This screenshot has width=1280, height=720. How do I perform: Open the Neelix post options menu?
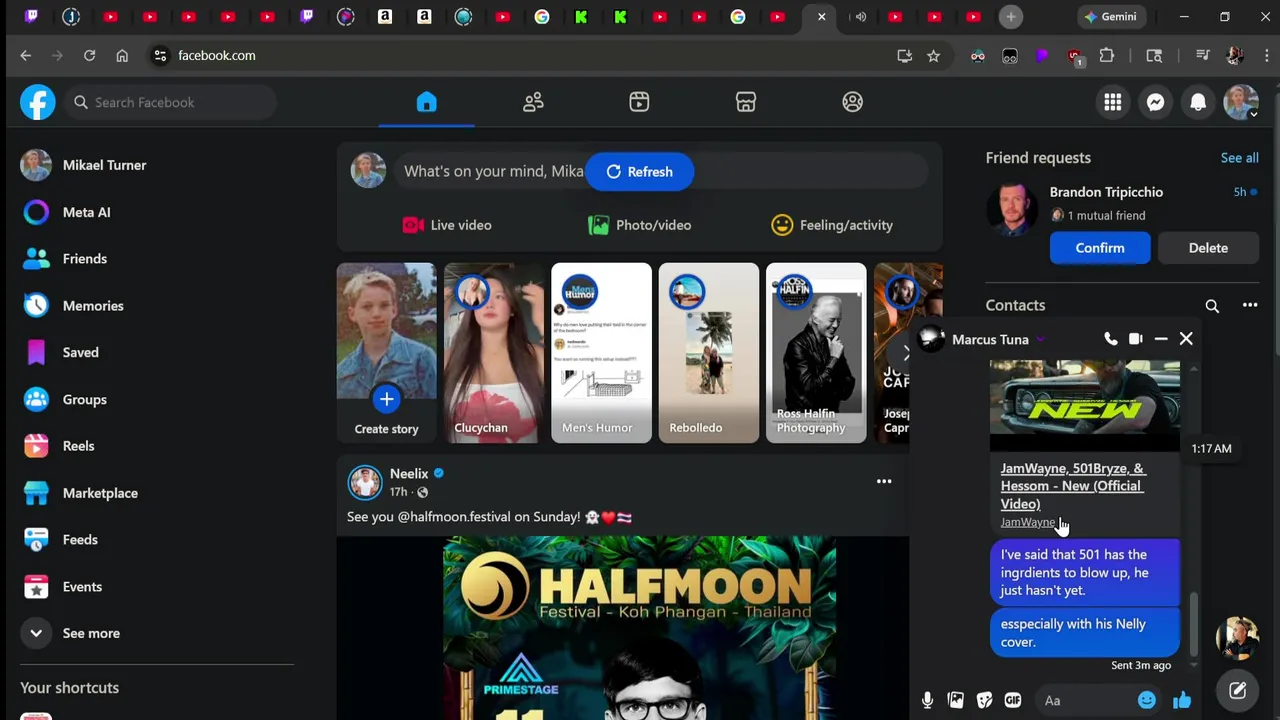point(884,482)
